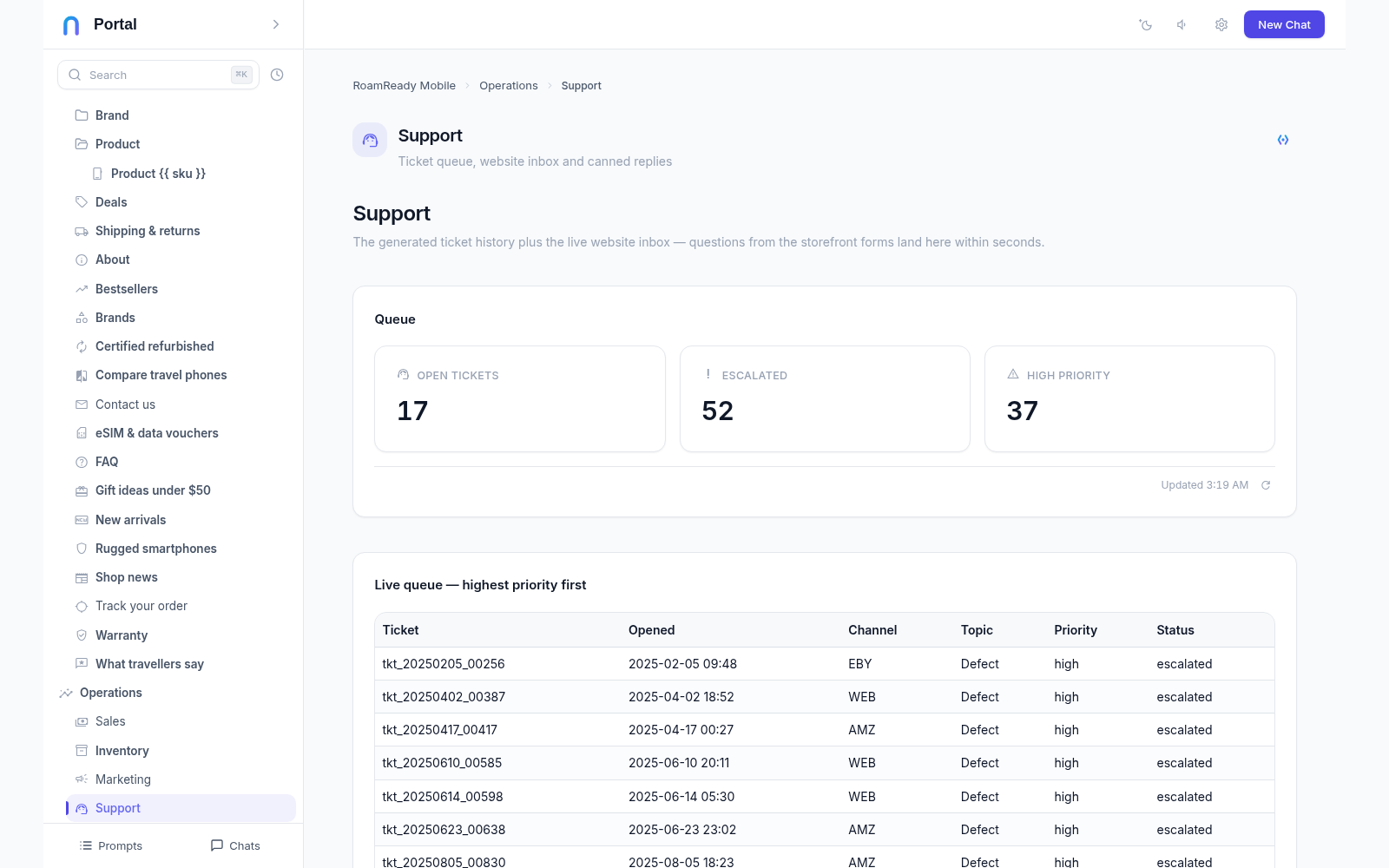The height and width of the screenshot is (868, 1389).
Task: Click the Priority column header
Action: tap(1076, 630)
